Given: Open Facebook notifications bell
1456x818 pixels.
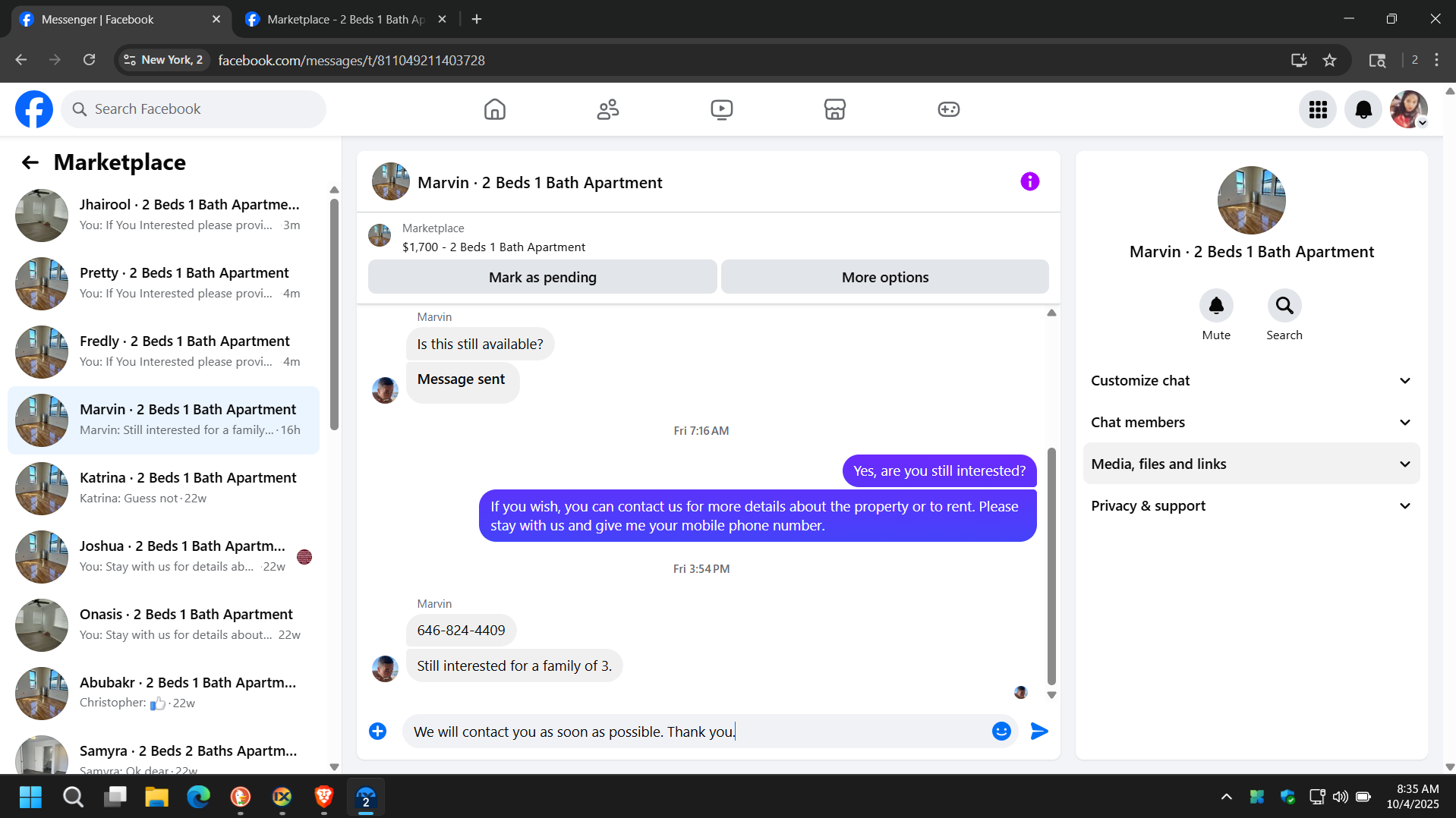Looking at the screenshot, I should pos(1363,109).
